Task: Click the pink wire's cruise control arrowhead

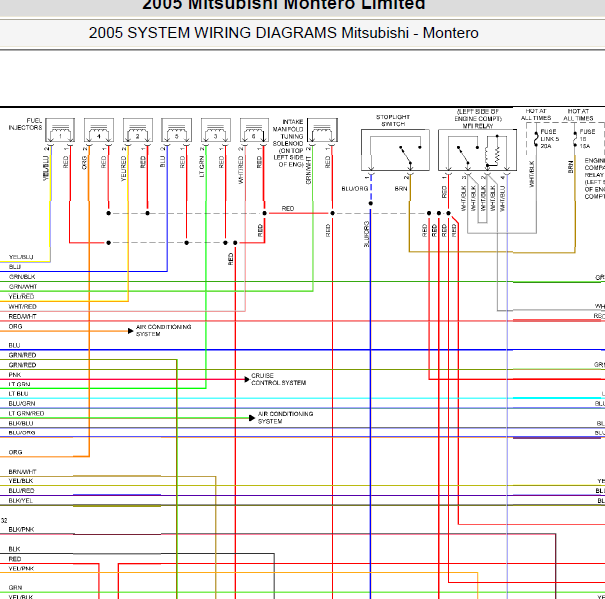Action: 247,379
